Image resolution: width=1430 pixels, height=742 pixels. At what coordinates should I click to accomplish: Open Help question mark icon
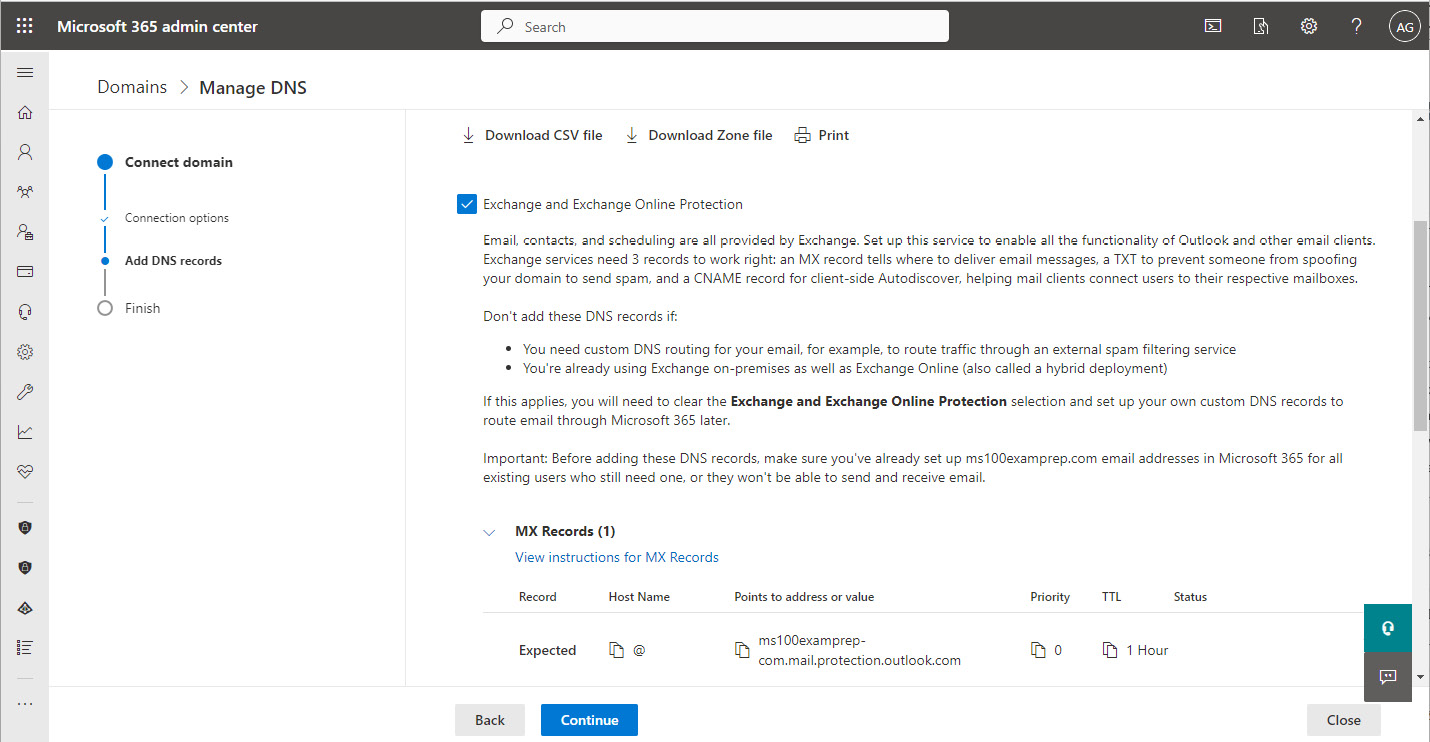(x=1357, y=26)
